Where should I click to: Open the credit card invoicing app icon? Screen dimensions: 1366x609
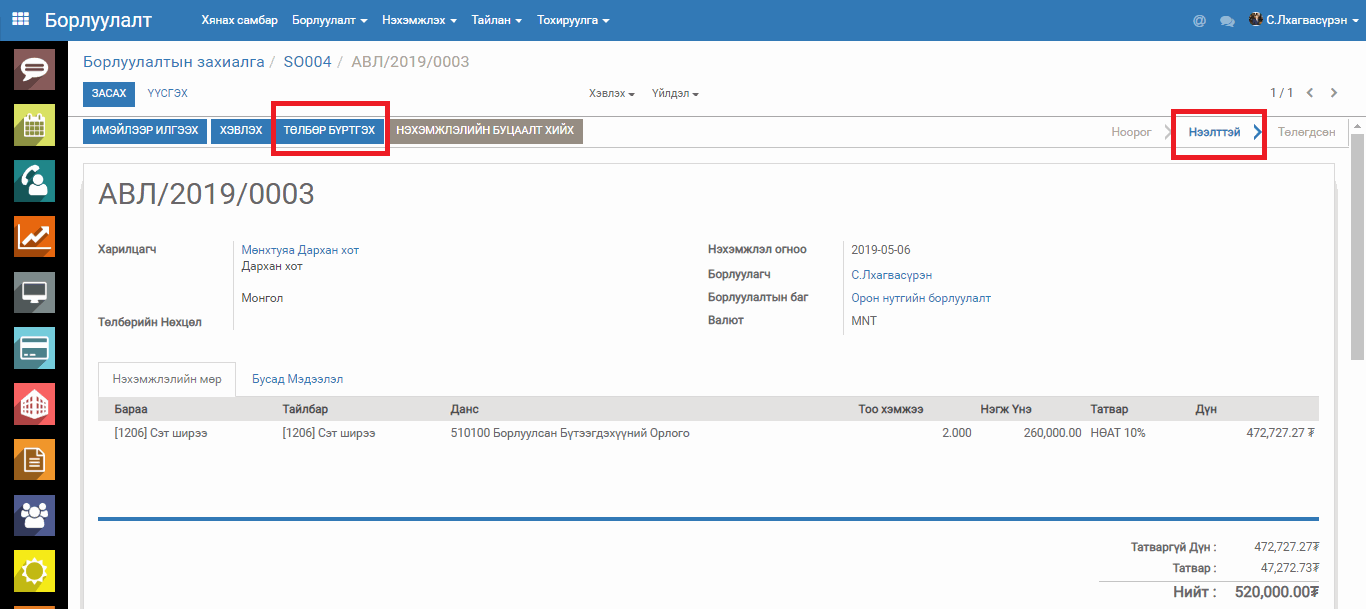[33, 348]
